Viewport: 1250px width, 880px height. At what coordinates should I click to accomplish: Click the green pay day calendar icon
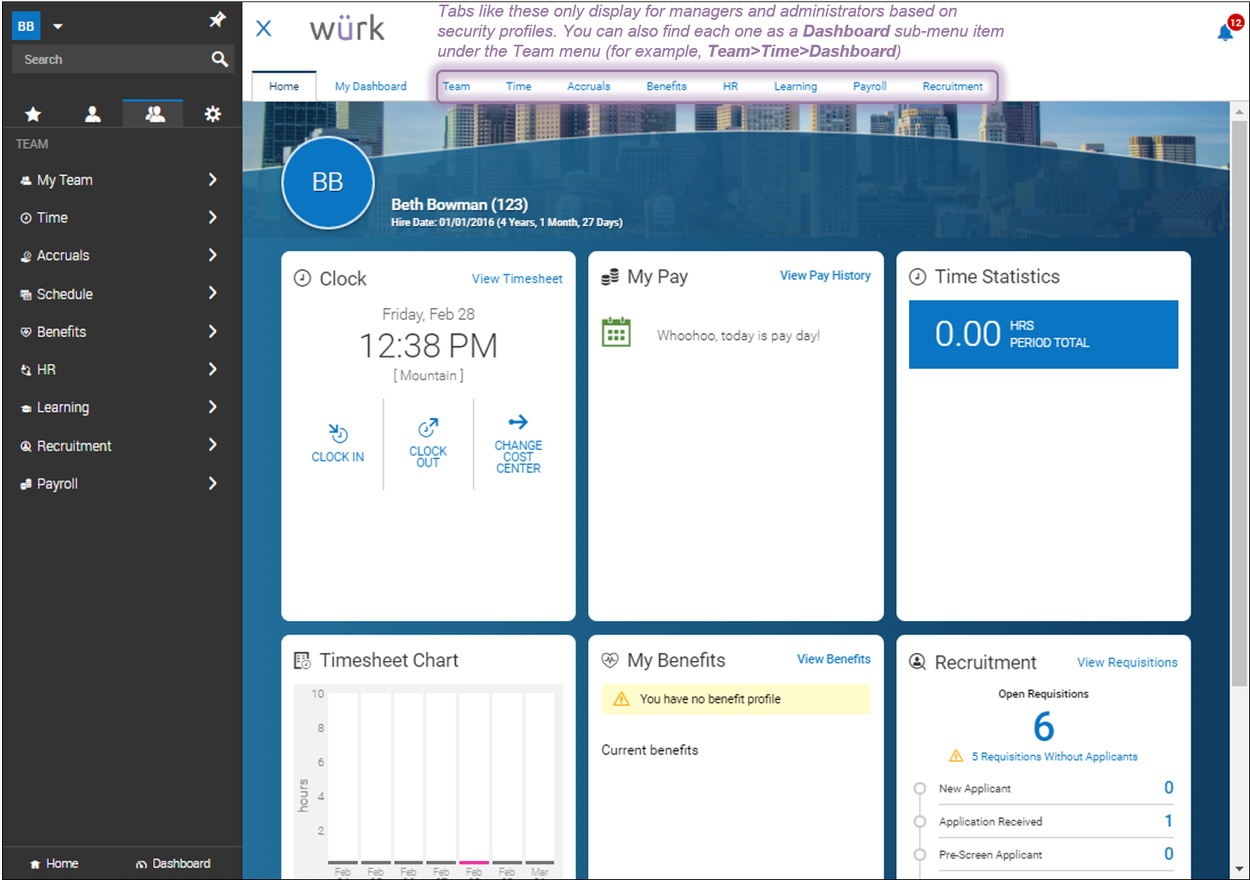click(x=616, y=332)
